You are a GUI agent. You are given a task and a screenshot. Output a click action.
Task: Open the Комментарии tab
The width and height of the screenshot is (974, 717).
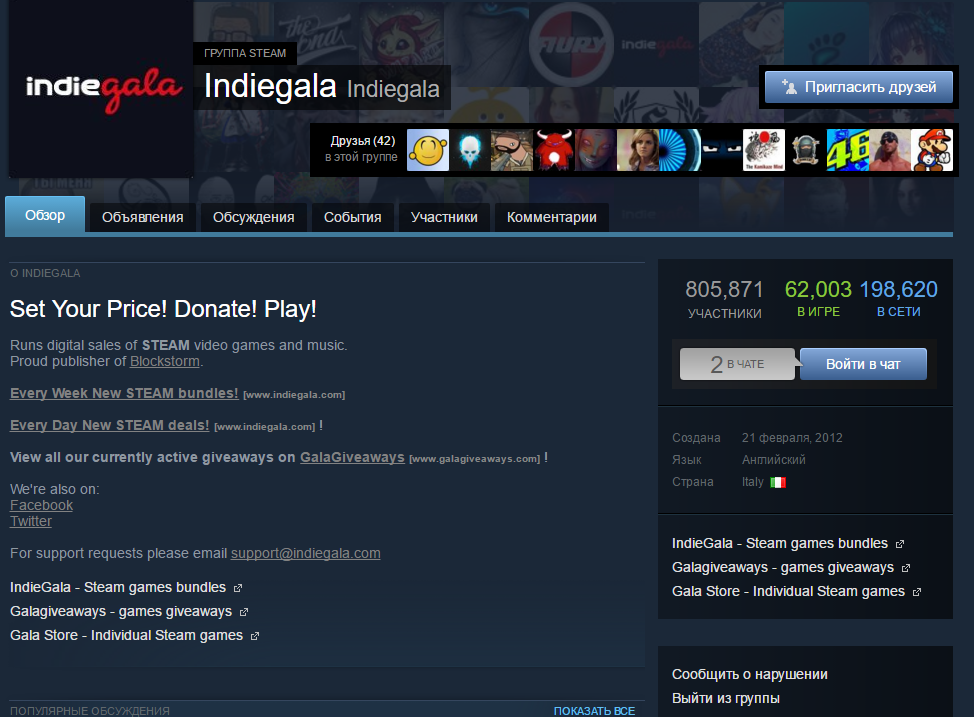tap(552, 217)
